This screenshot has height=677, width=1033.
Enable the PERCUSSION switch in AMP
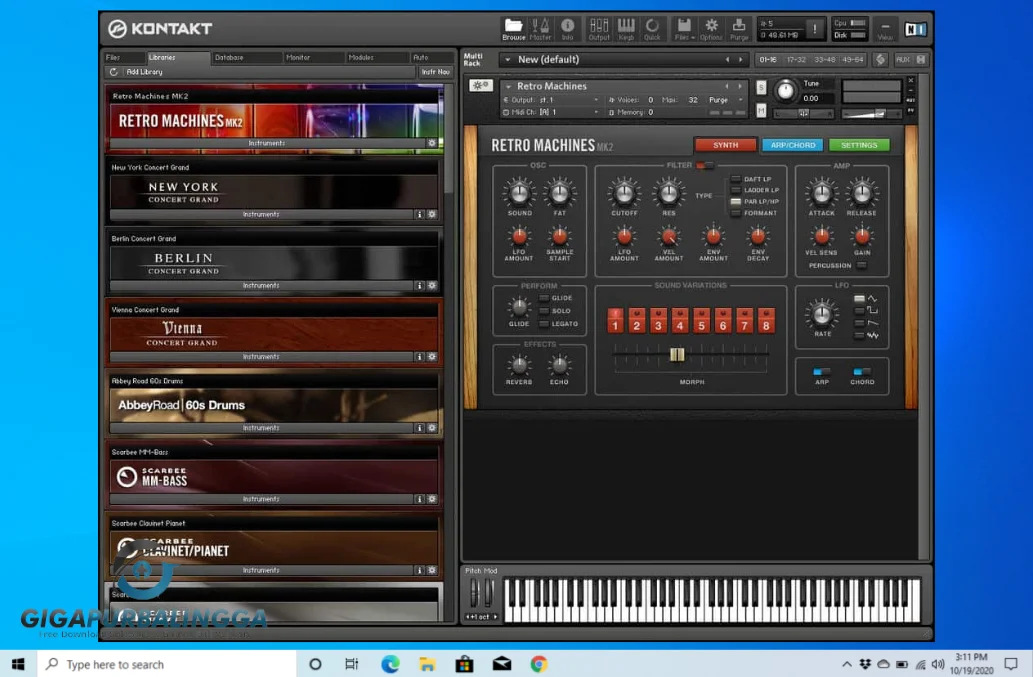(x=862, y=265)
